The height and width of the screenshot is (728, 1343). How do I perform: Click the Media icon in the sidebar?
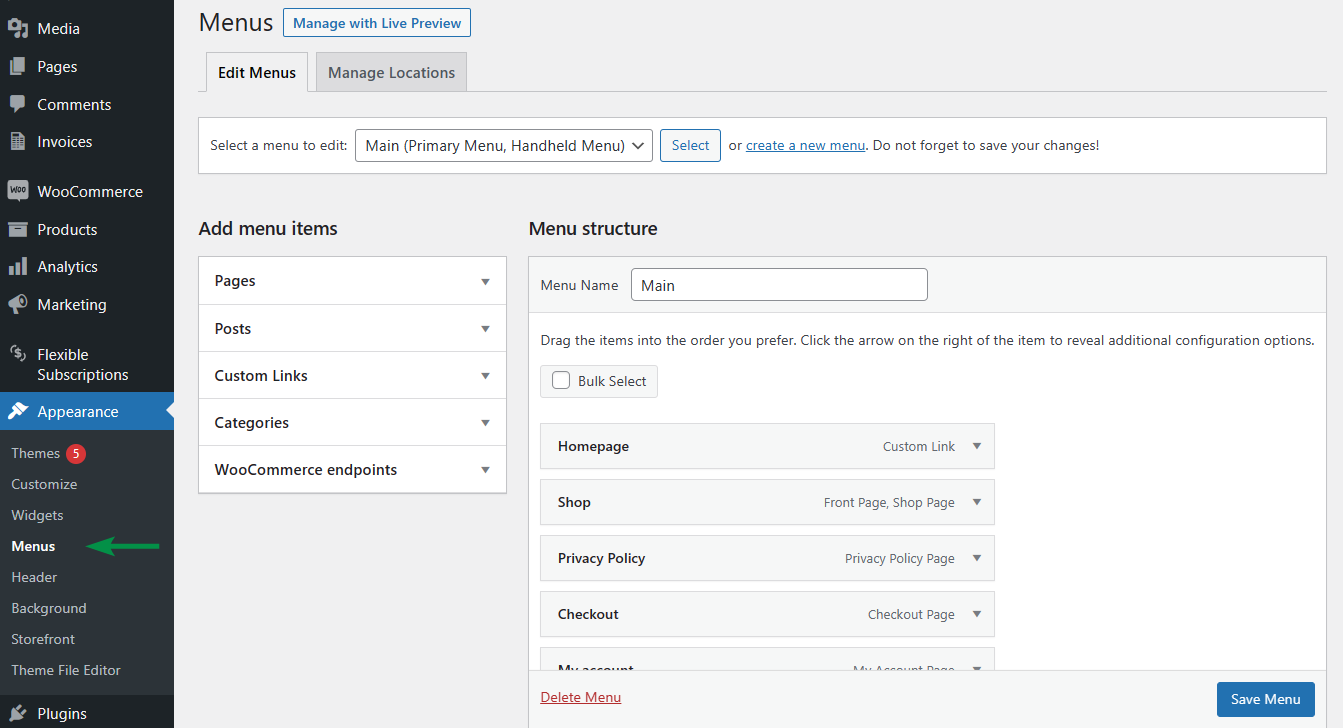pyautogui.click(x=18, y=28)
